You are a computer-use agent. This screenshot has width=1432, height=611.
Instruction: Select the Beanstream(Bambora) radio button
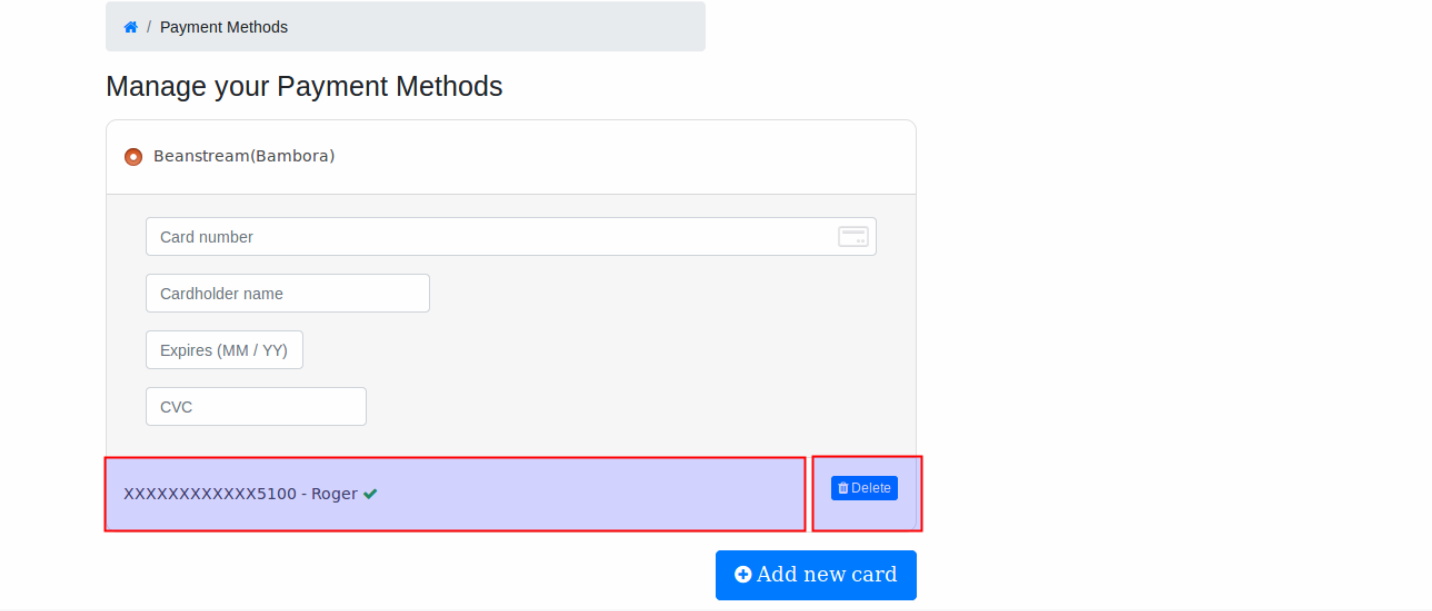pos(133,157)
